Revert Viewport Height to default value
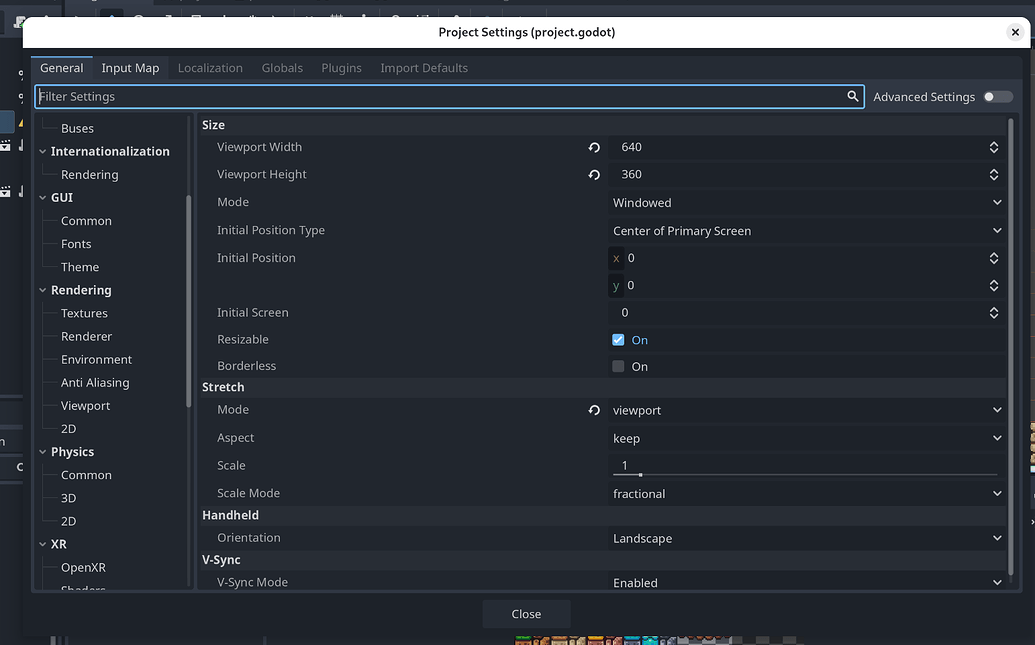This screenshot has height=645, width=1035. click(594, 174)
